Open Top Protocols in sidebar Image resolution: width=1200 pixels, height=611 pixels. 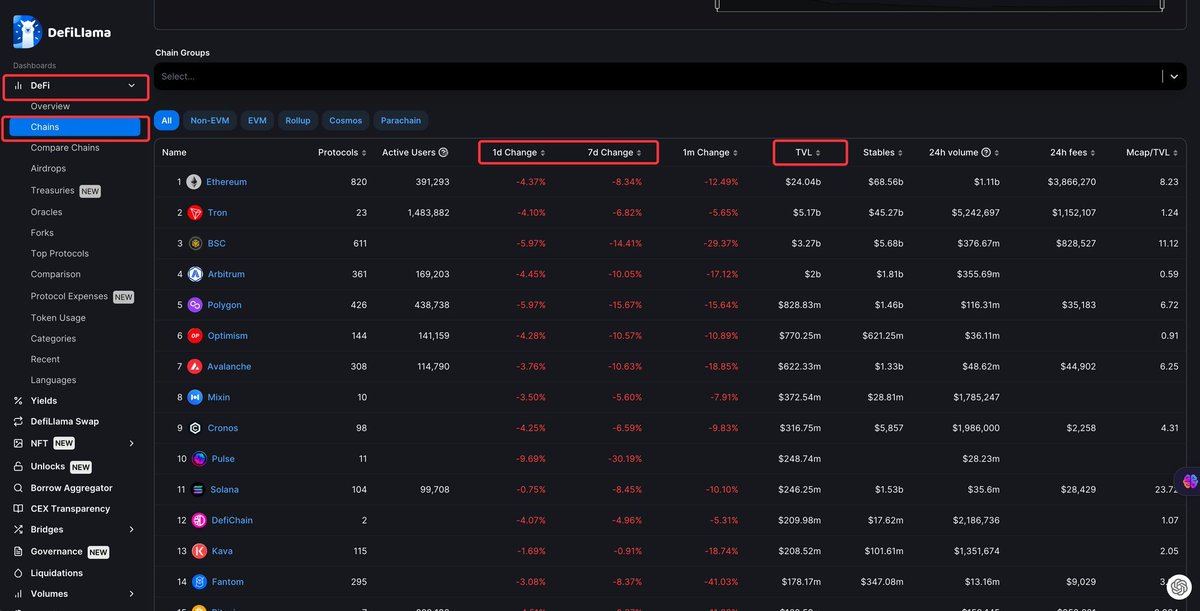tap(60, 254)
